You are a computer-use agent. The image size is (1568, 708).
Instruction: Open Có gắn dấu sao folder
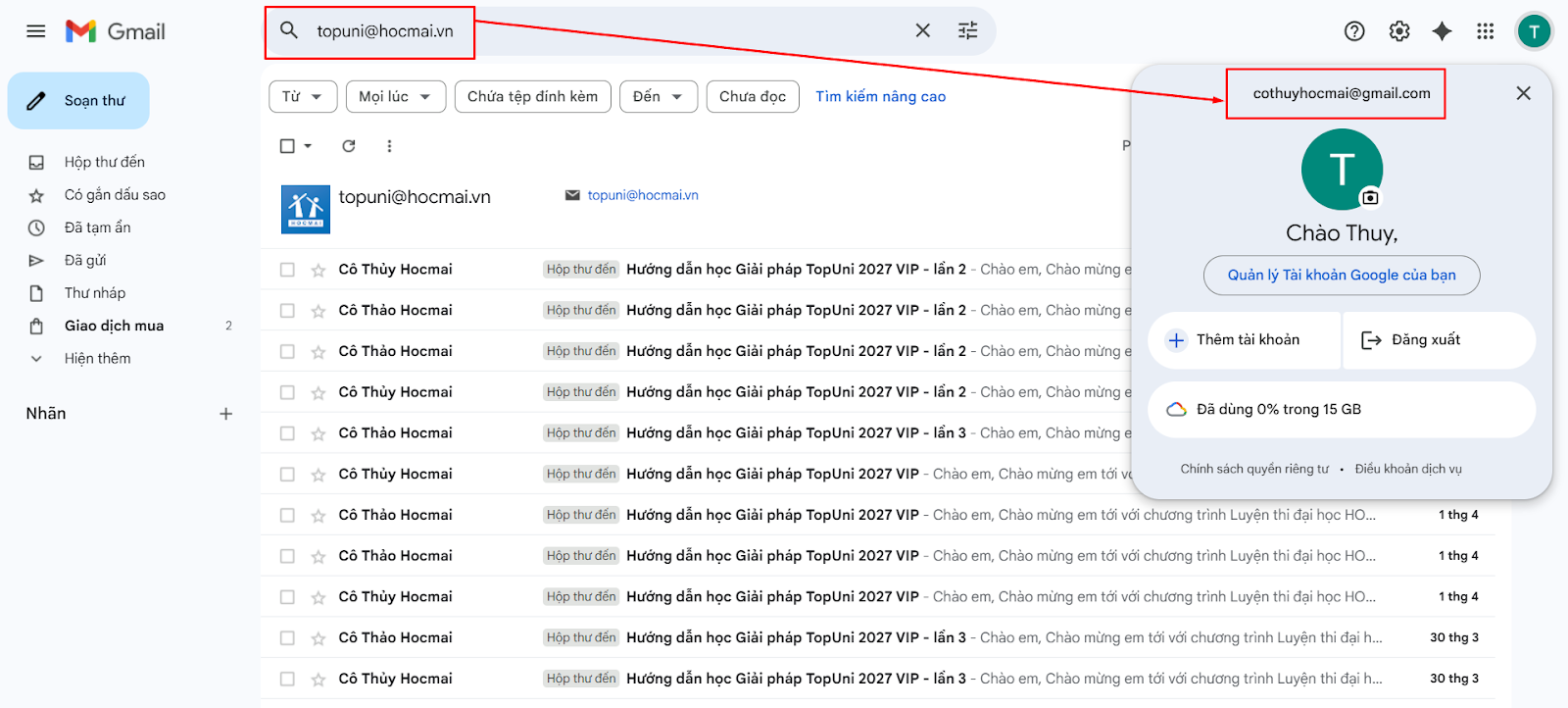point(115,195)
